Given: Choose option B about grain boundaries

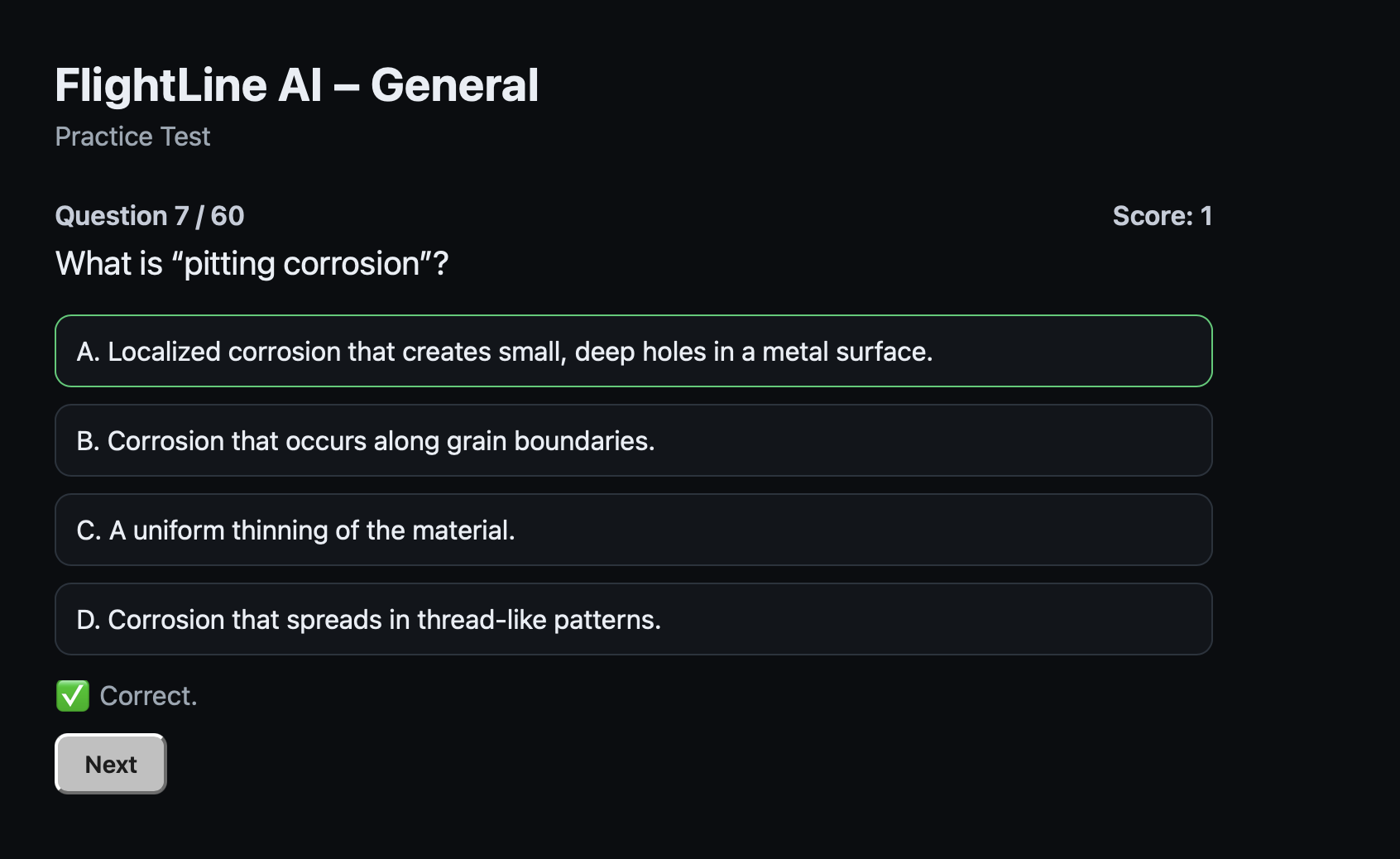Looking at the screenshot, I should (633, 440).
